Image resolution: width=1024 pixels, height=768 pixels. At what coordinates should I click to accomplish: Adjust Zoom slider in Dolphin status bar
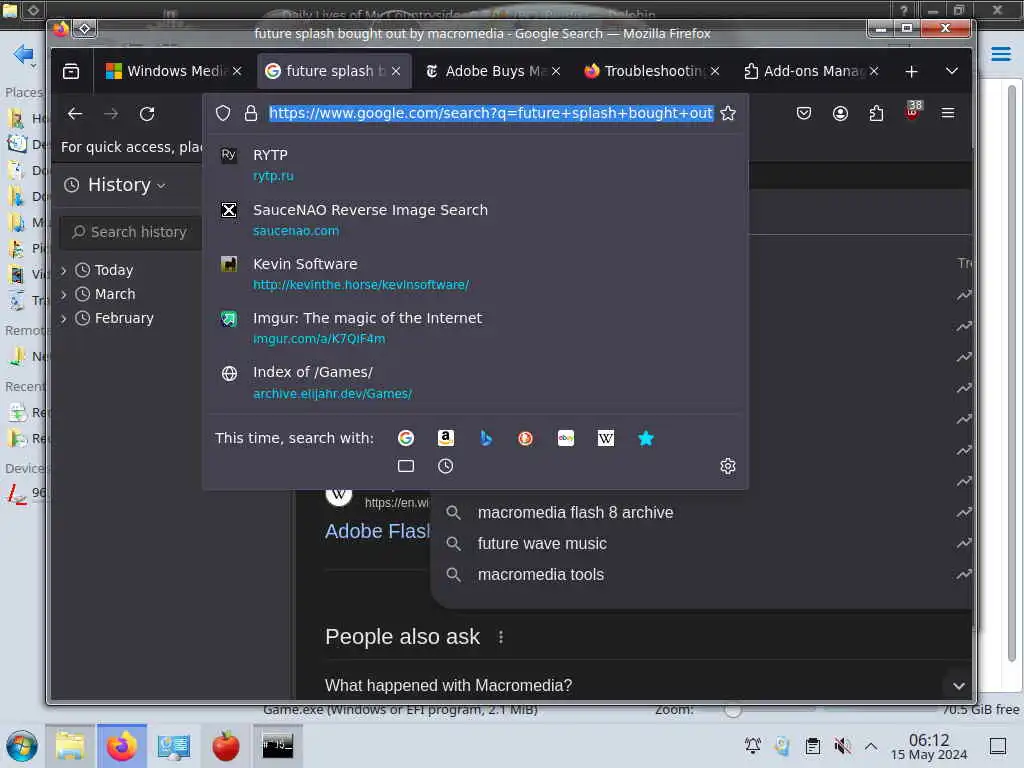click(x=733, y=710)
